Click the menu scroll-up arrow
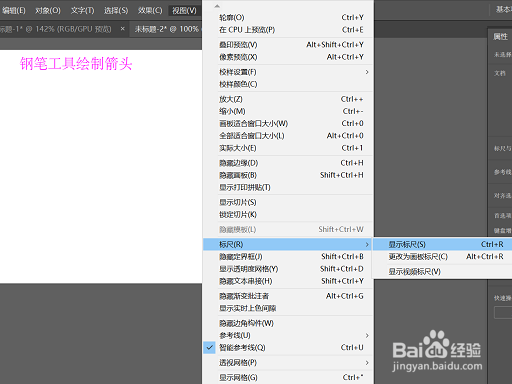 point(217,6)
